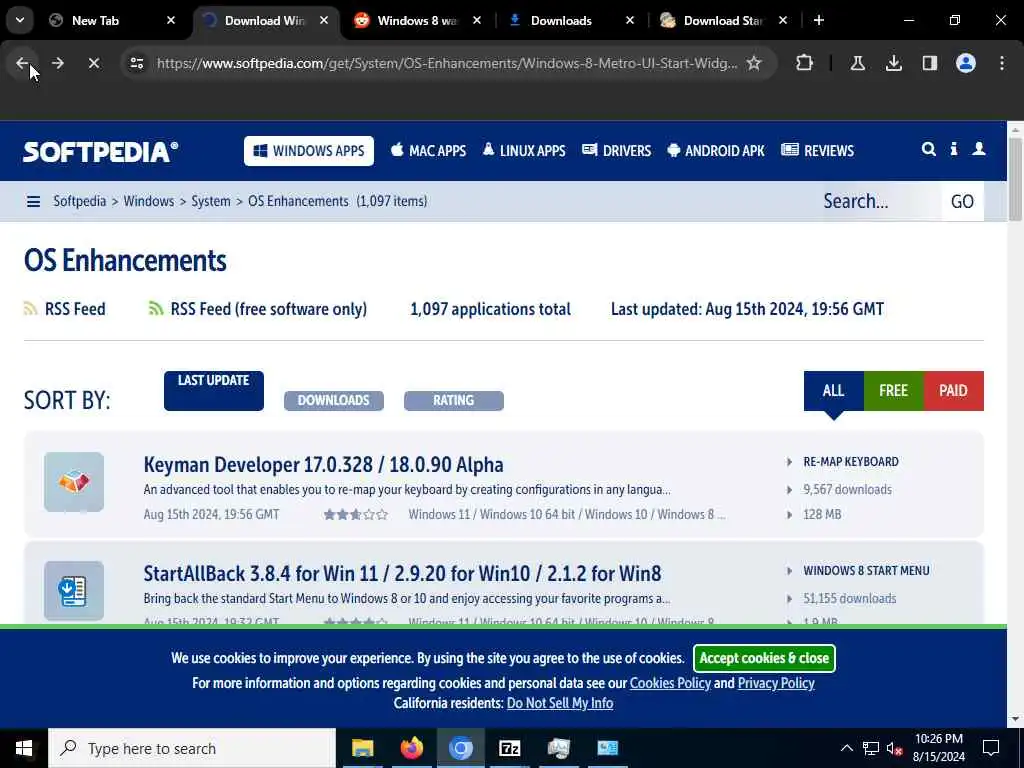Click the GO search button
The height and width of the screenshot is (768, 1024).
pyautogui.click(x=962, y=202)
